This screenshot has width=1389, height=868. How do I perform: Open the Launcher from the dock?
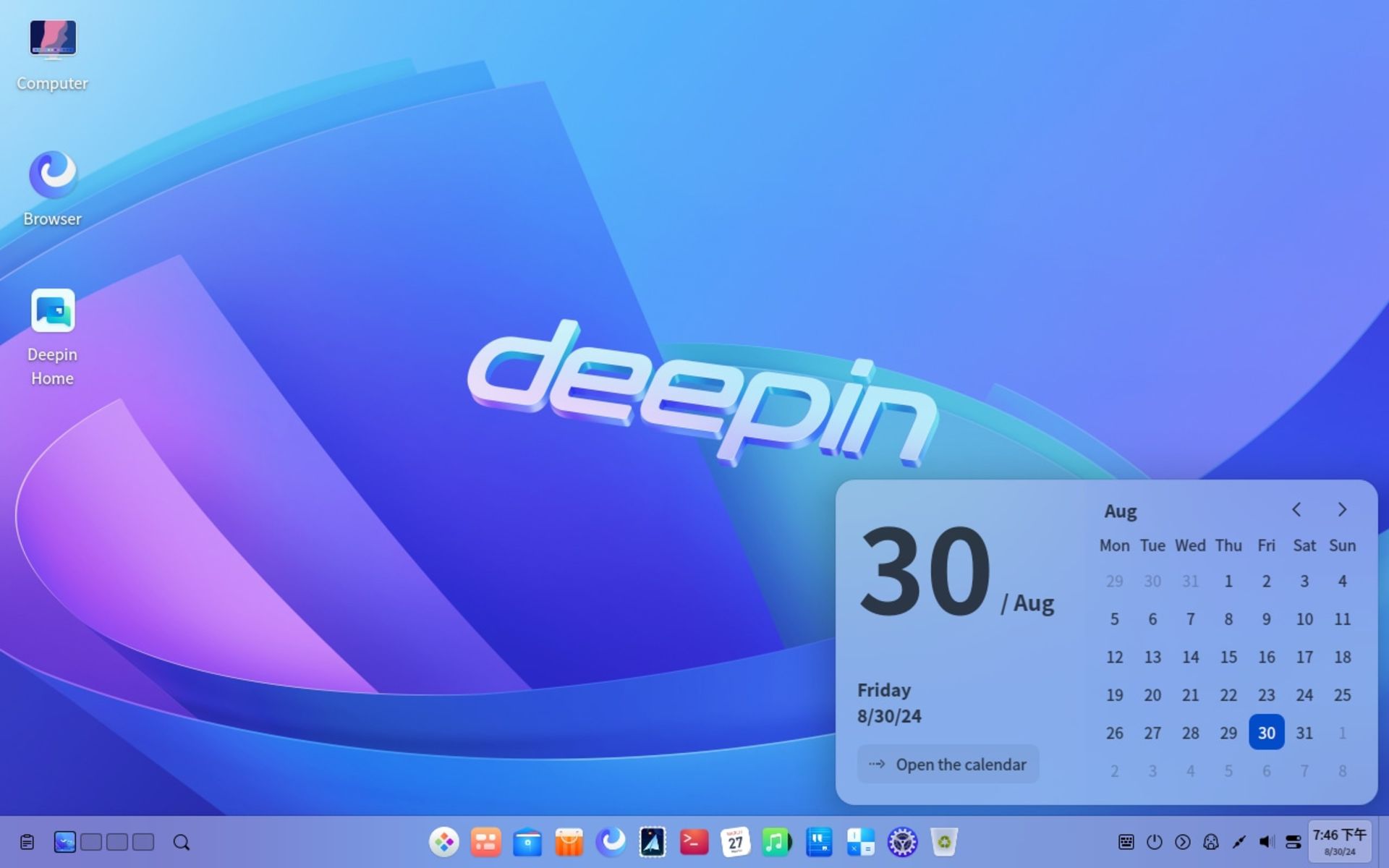click(443, 842)
